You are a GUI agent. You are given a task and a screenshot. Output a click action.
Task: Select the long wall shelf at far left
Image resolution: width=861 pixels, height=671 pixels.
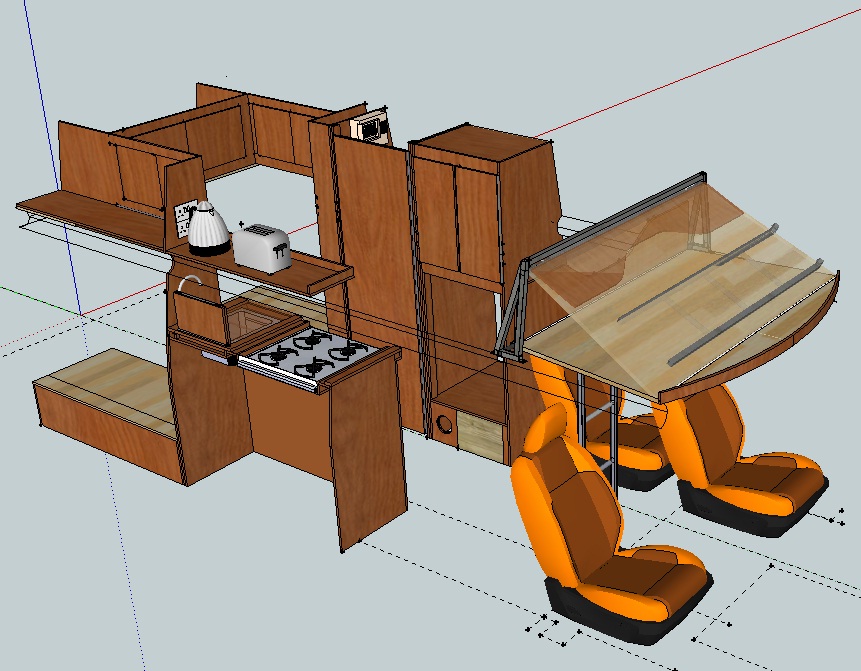pos(90,218)
